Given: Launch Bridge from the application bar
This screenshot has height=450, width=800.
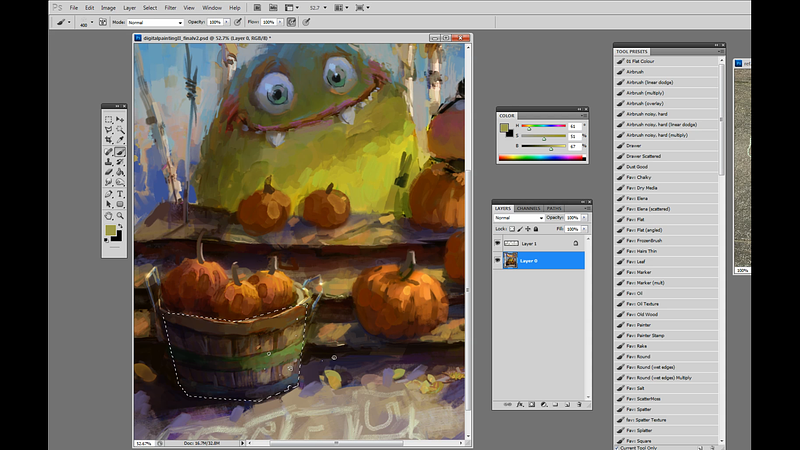Looking at the screenshot, I should 257,8.
